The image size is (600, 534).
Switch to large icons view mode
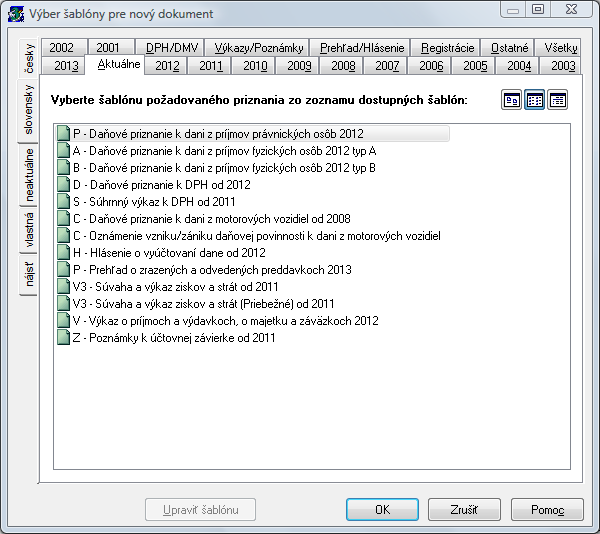point(511,100)
